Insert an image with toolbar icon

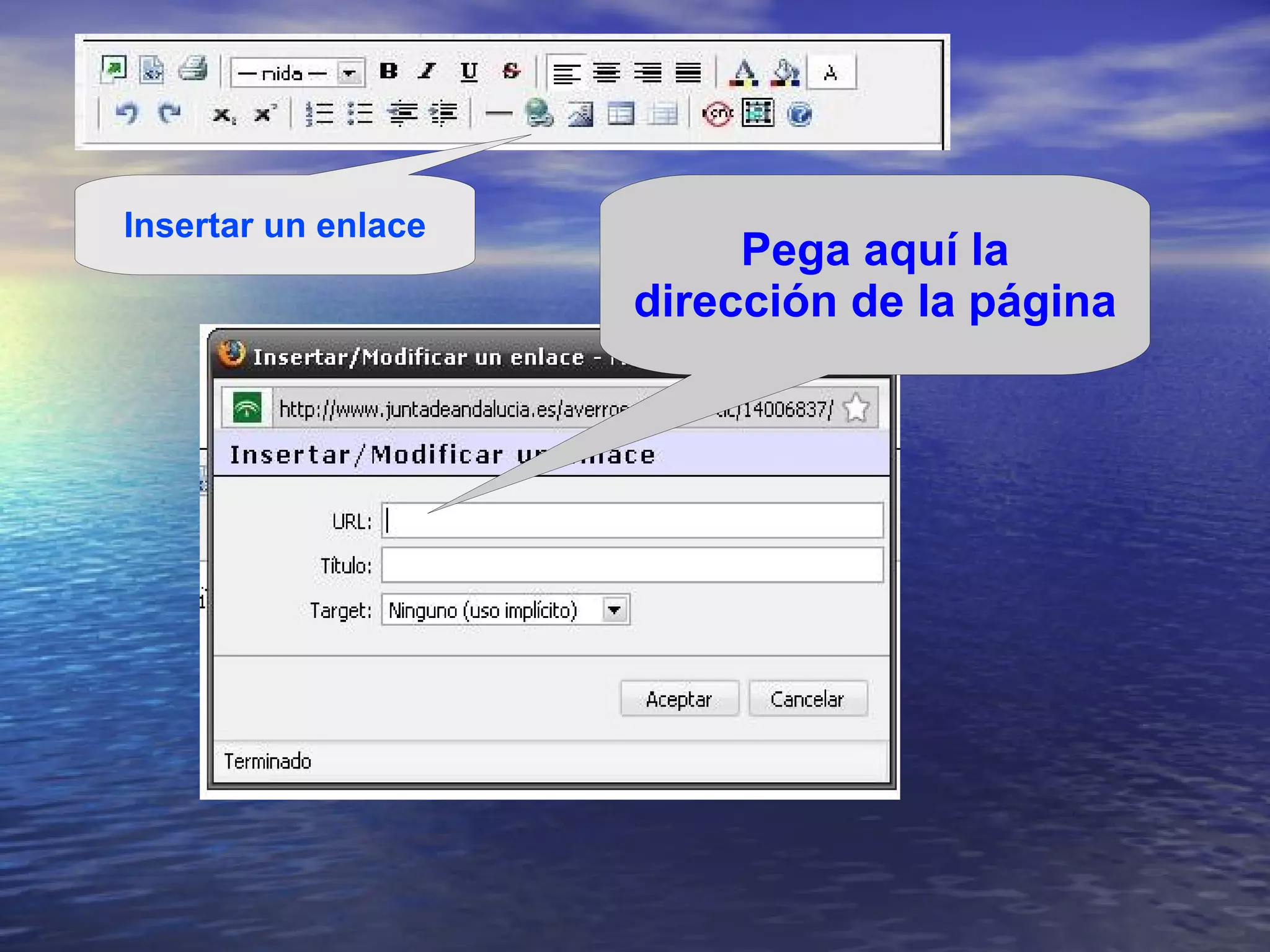(580, 114)
